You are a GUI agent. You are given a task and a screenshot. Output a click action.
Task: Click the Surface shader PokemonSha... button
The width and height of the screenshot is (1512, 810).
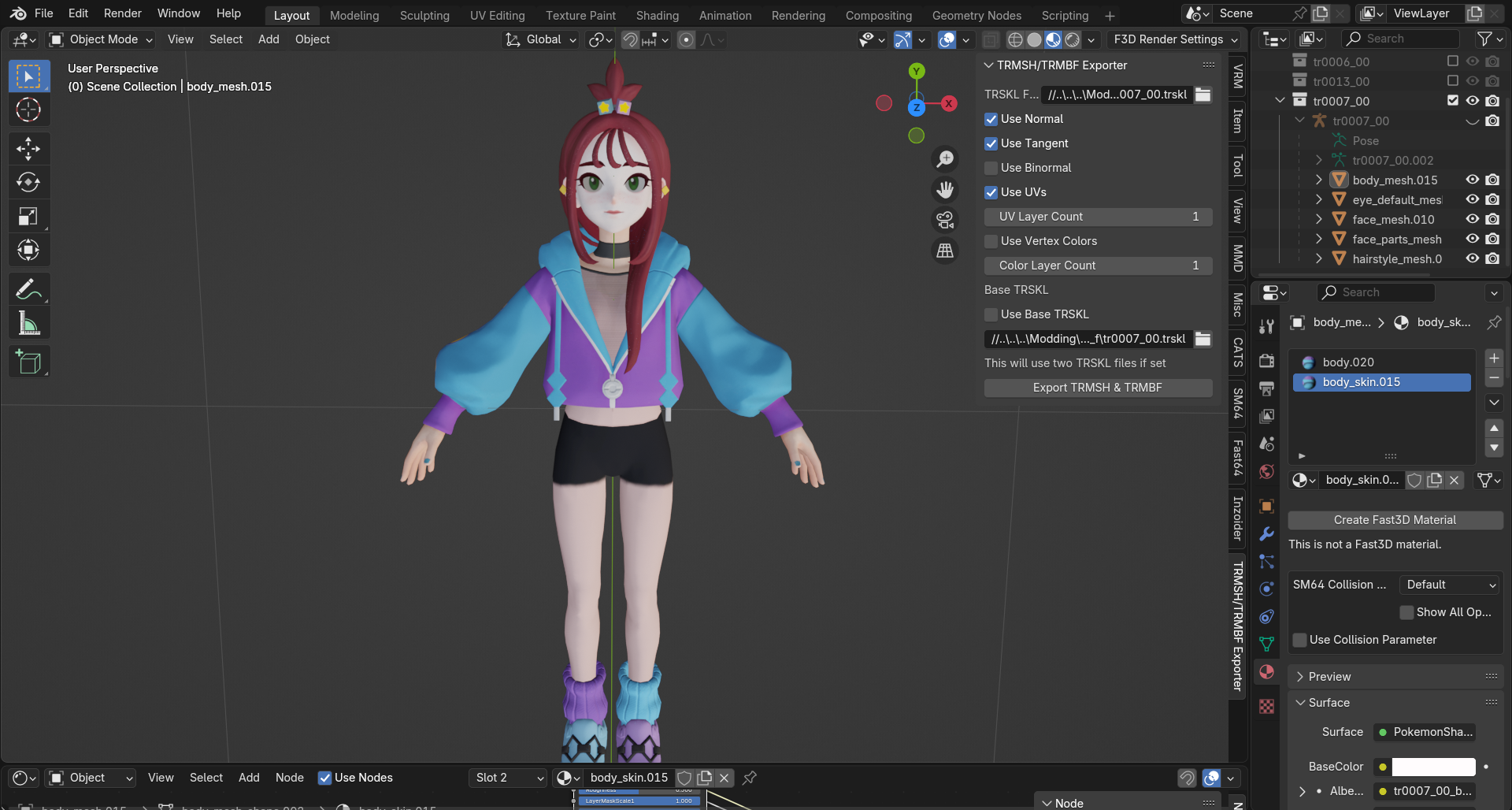click(1425, 732)
